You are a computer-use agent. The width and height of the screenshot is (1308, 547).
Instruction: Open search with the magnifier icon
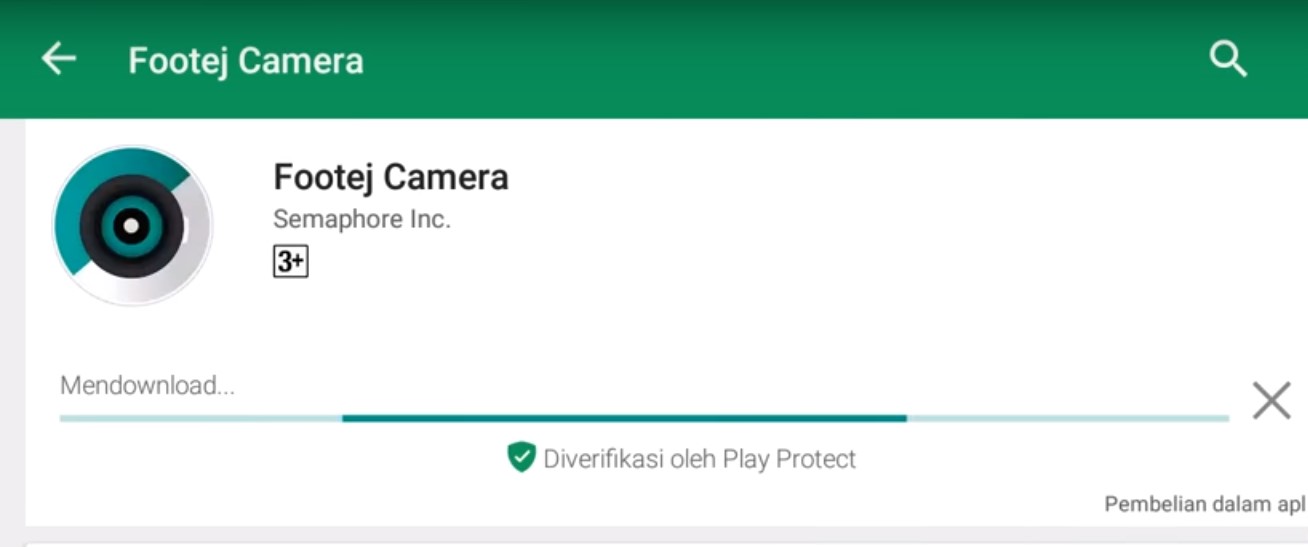click(x=1228, y=60)
